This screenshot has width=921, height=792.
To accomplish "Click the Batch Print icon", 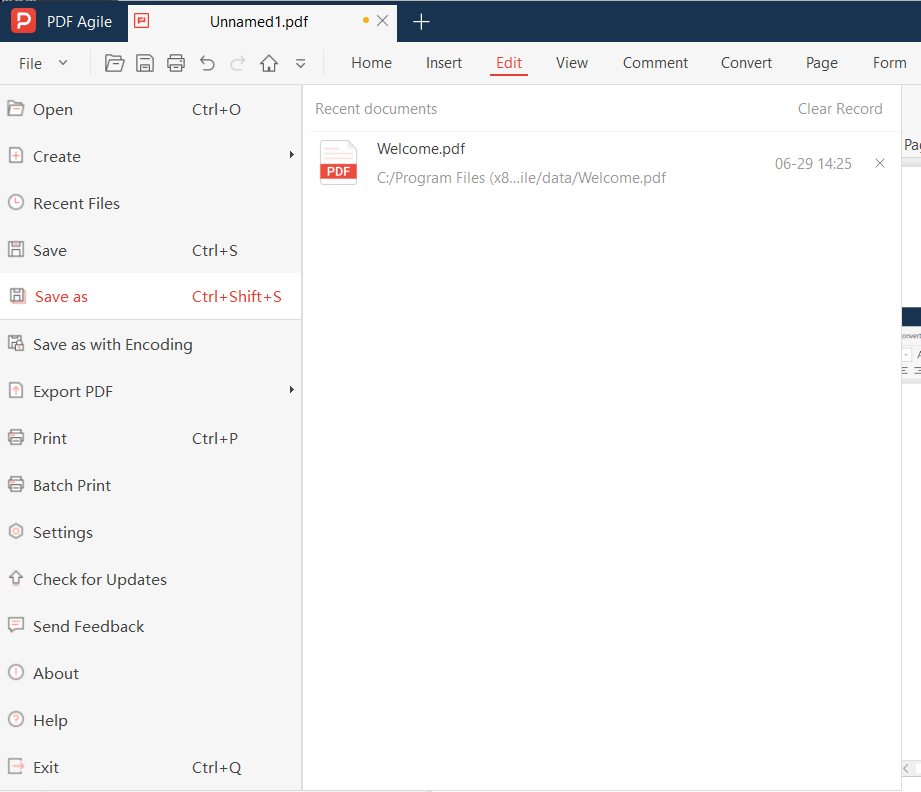I will [16, 484].
